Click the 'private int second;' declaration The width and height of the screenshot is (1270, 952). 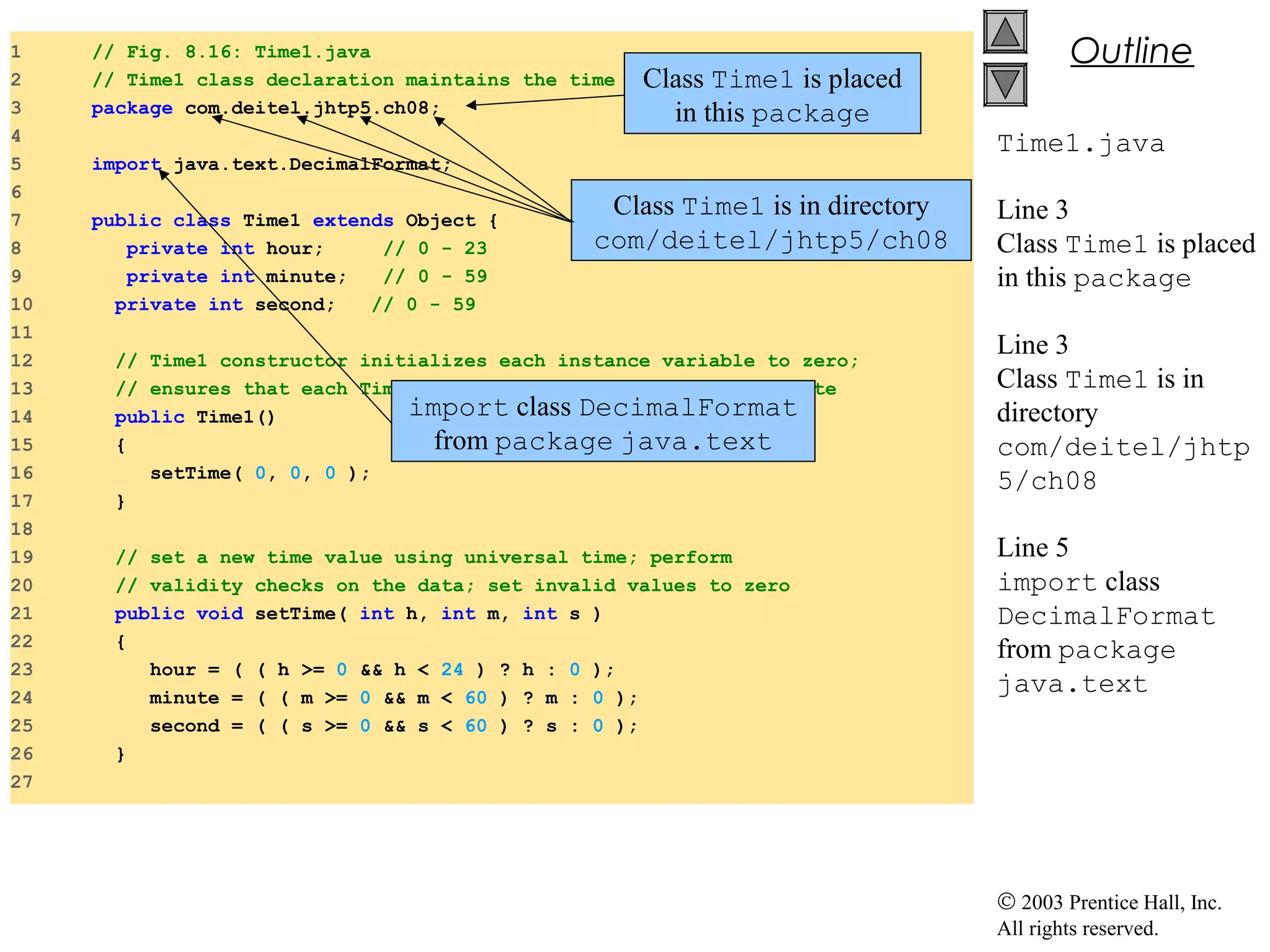pyautogui.click(x=224, y=304)
